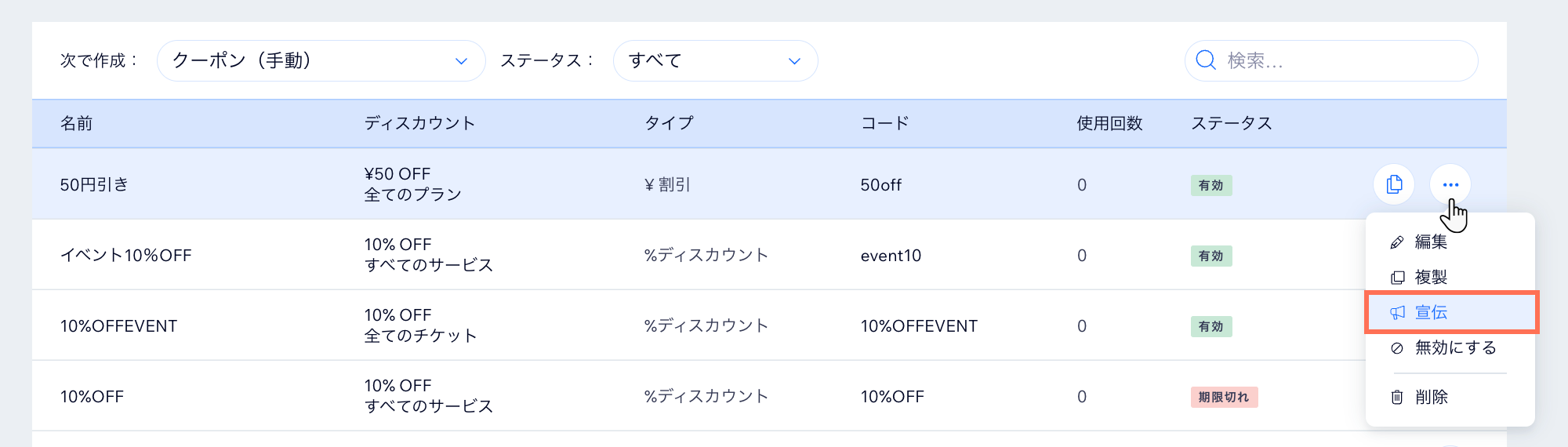Click the magnifier icon in the search box
The image size is (1568, 447).
coord(1206,60)
